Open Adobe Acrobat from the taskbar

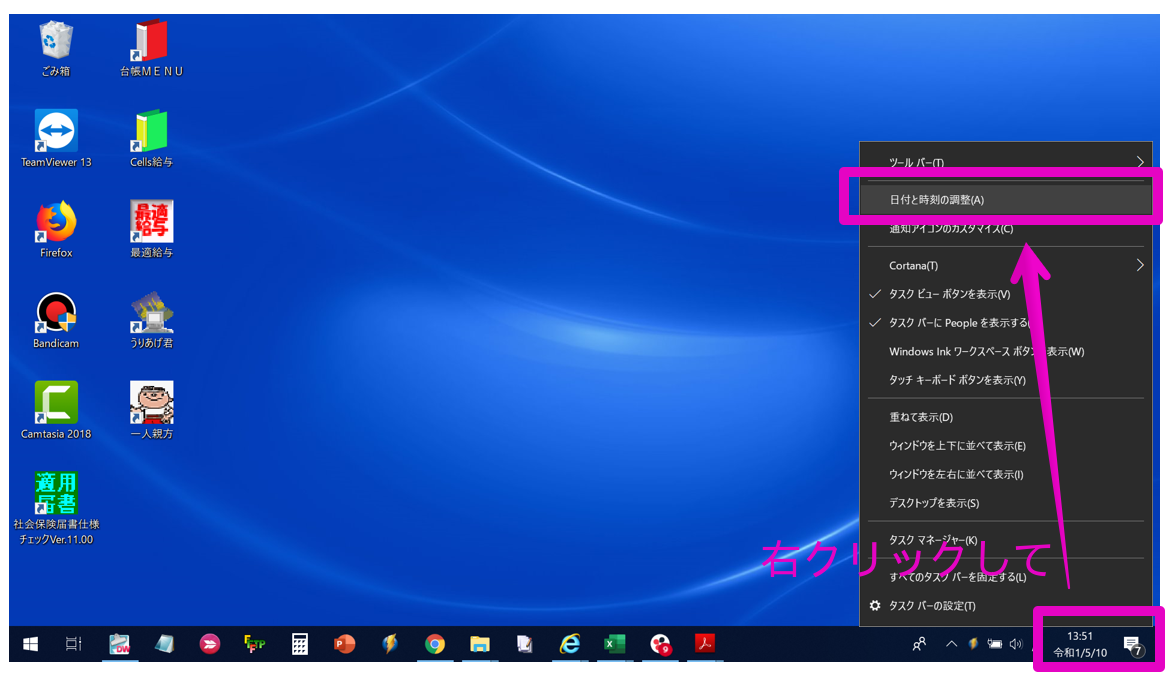(705, 644)
